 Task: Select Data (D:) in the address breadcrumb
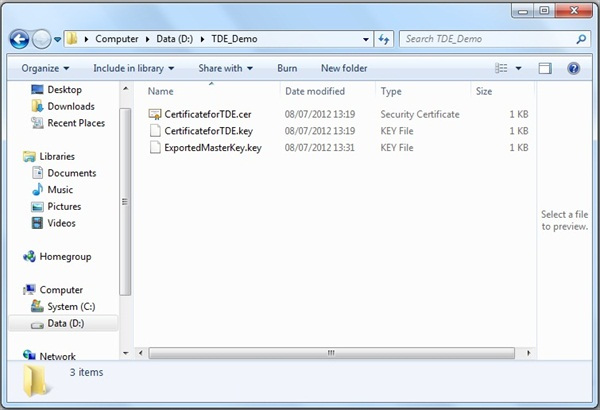click(x=174, y=39)
